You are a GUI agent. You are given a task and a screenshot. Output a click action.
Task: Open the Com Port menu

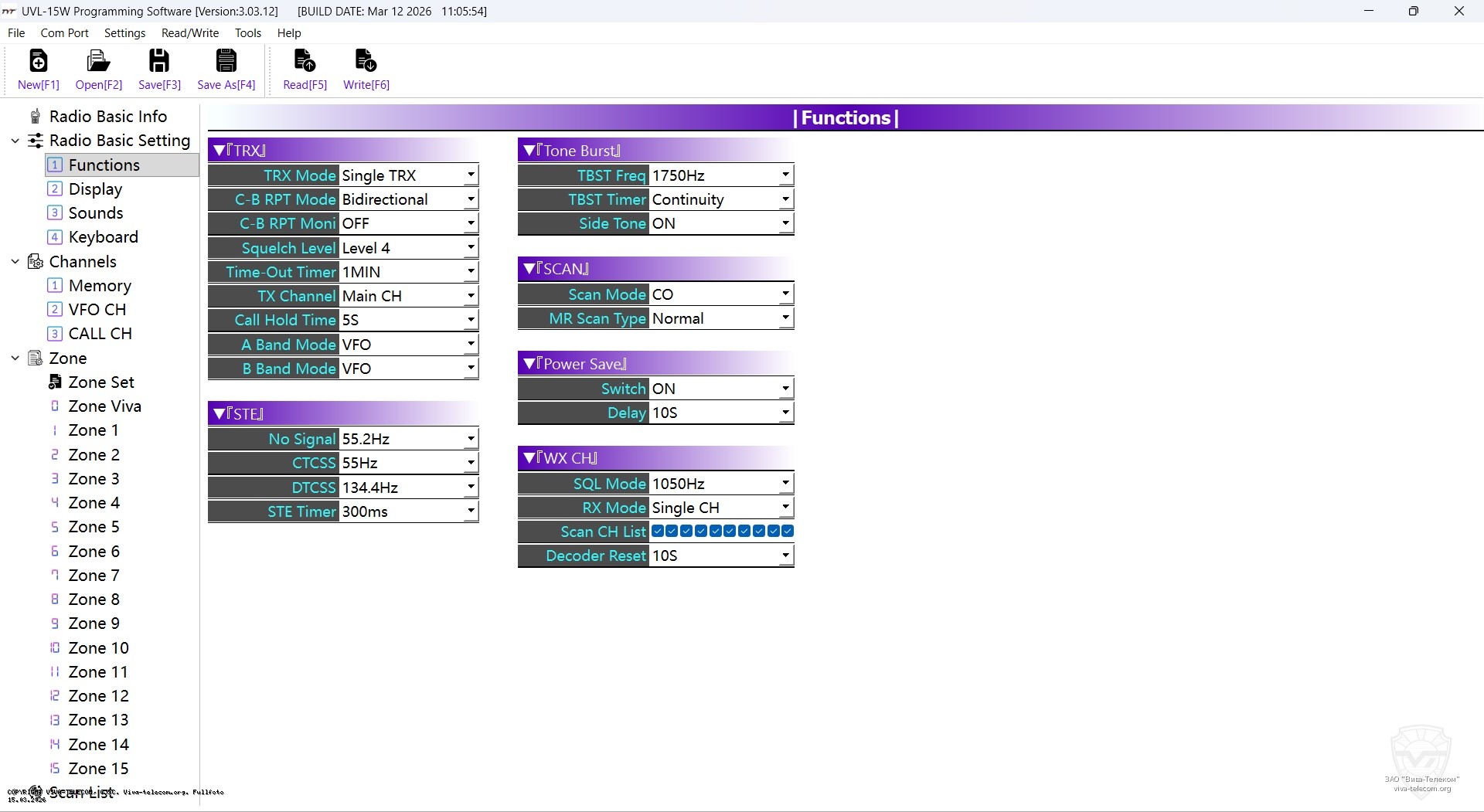64,33
